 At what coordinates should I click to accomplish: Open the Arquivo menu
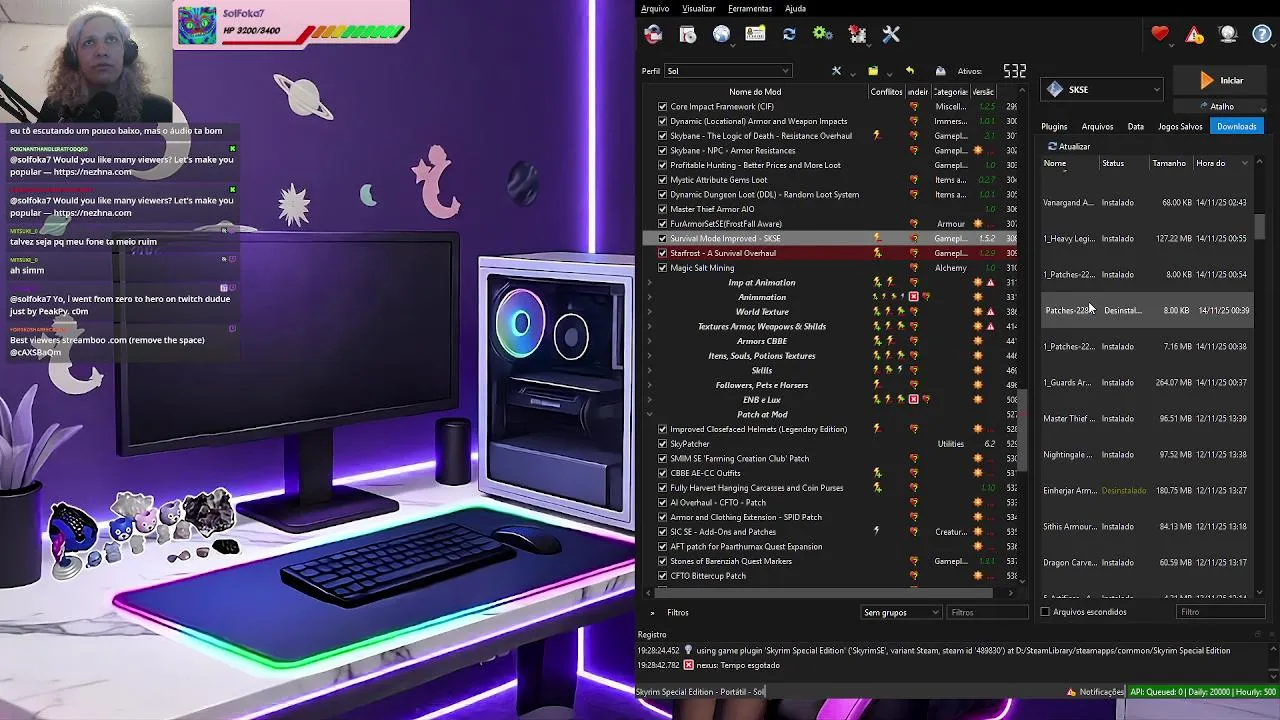(655, 9)
